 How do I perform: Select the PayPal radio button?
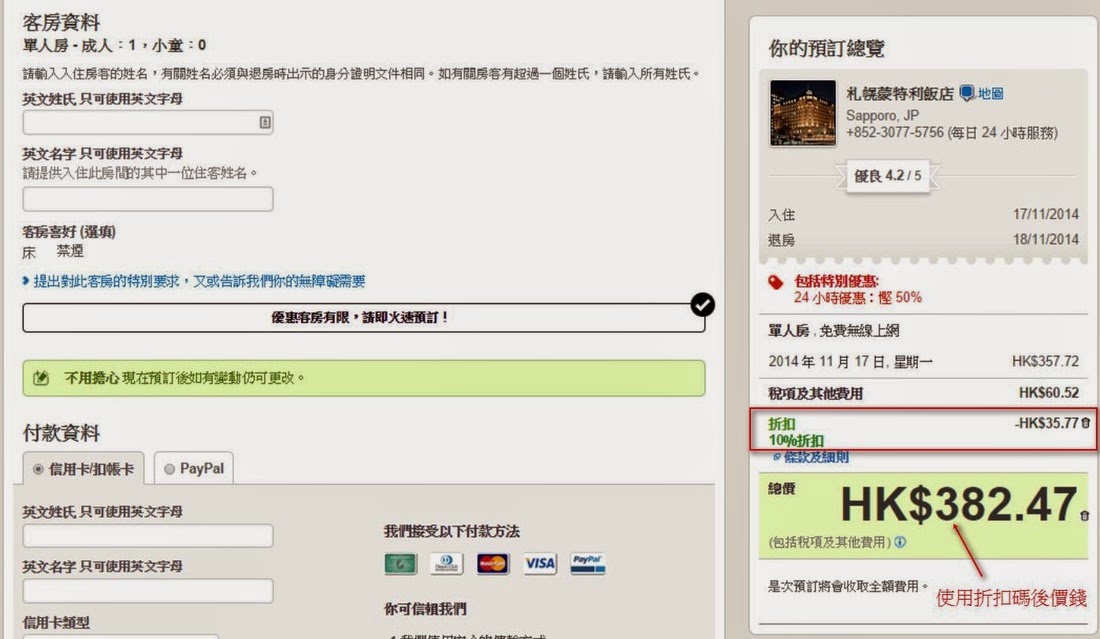tap(169, 468)
